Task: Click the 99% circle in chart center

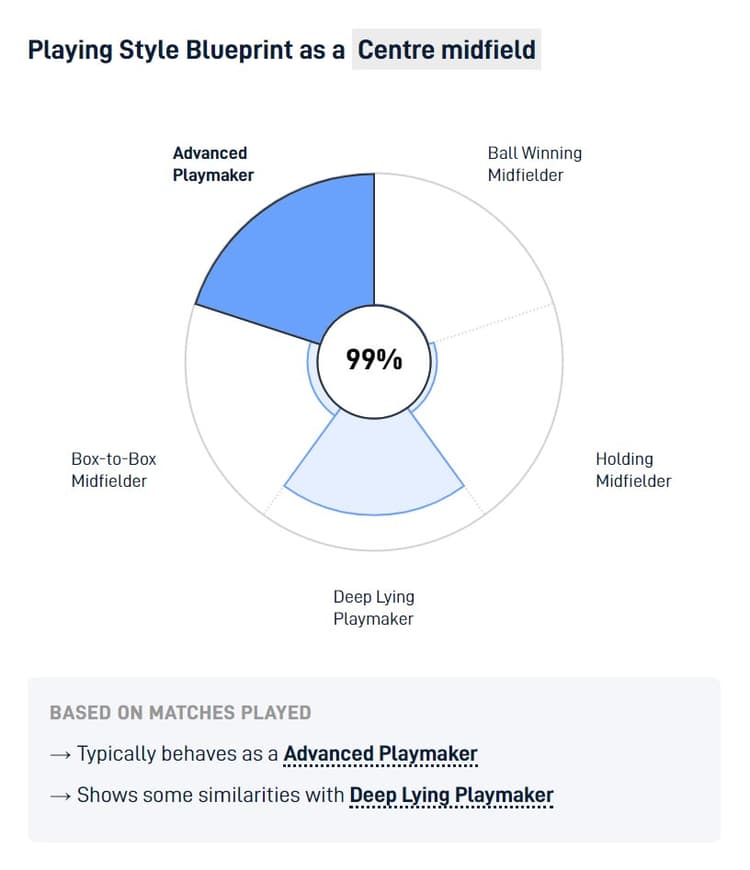Action: [374, 360]
